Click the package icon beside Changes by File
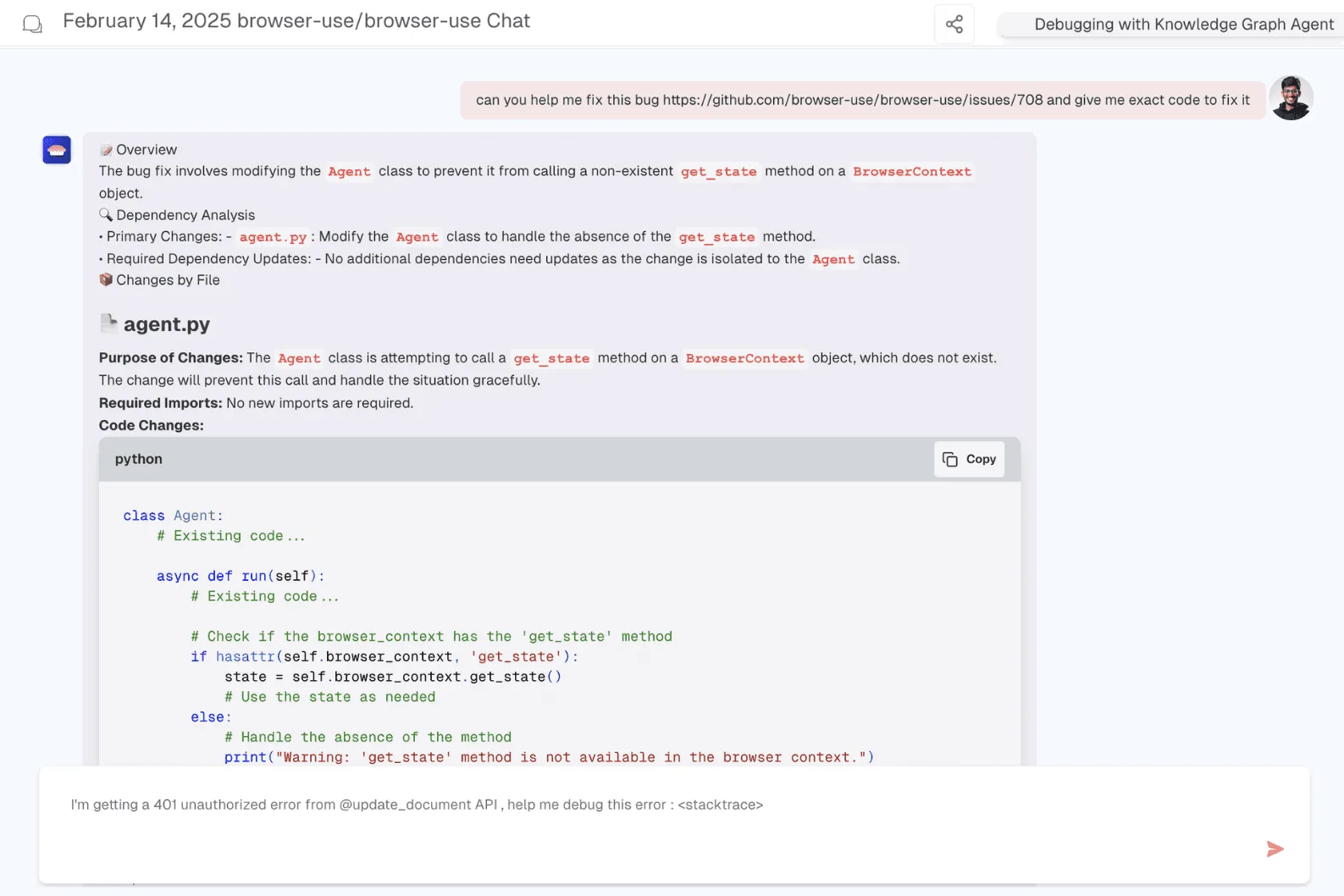 pyautogui.click(x=106, y=279)
